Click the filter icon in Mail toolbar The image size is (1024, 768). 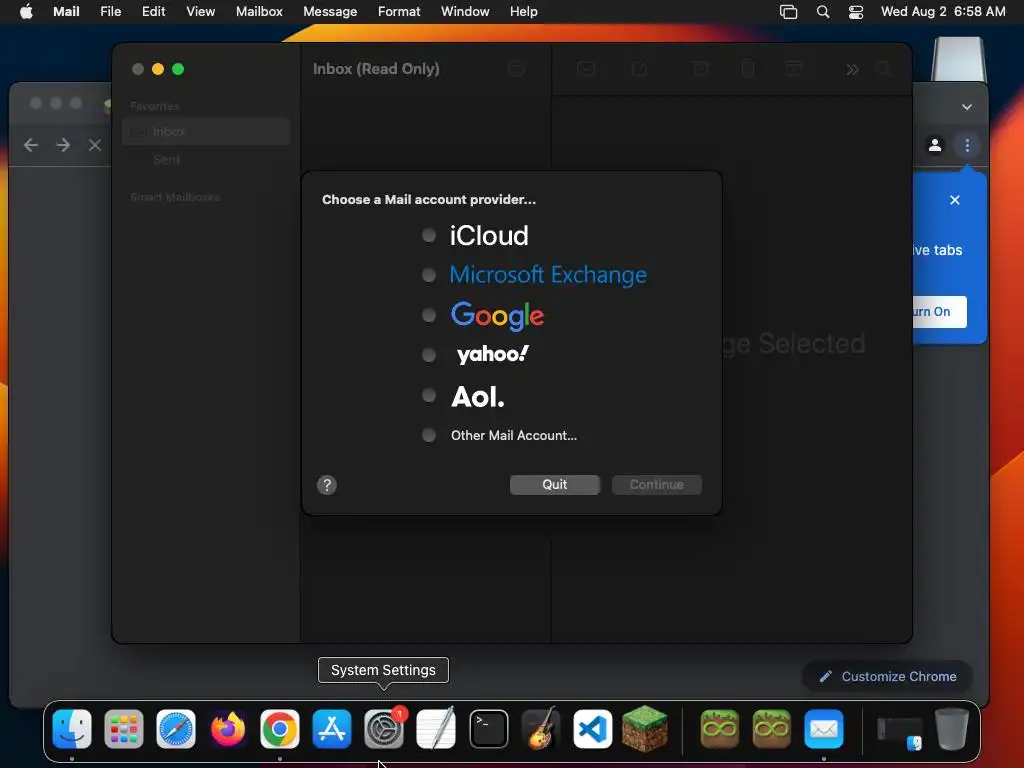[x=517, y=69]
